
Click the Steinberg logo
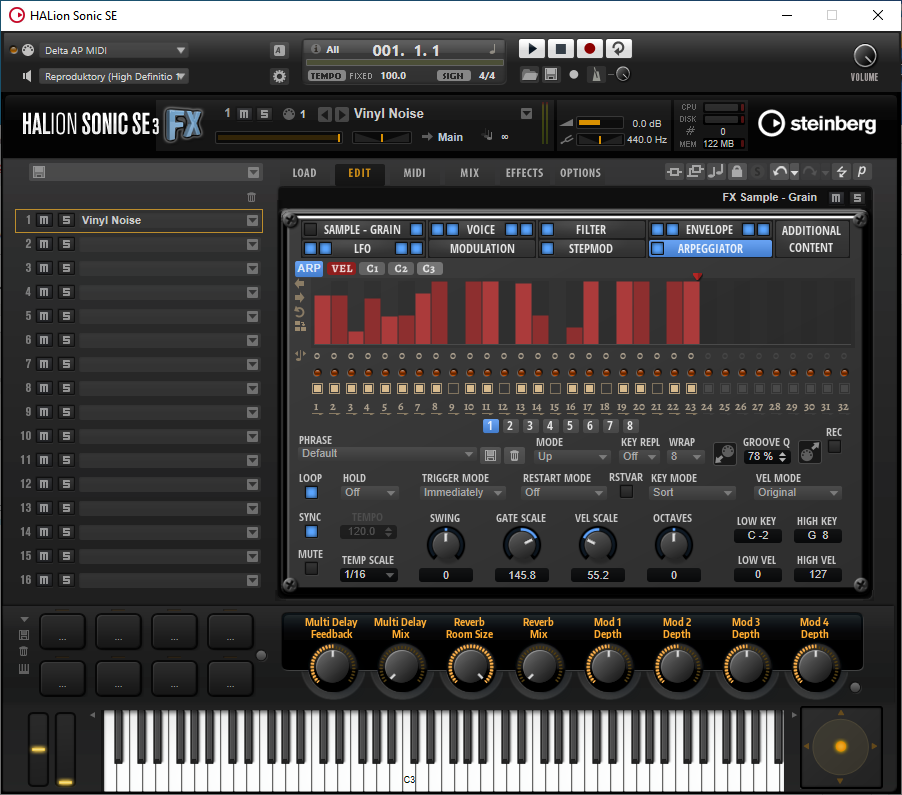[x=817, y=123]
